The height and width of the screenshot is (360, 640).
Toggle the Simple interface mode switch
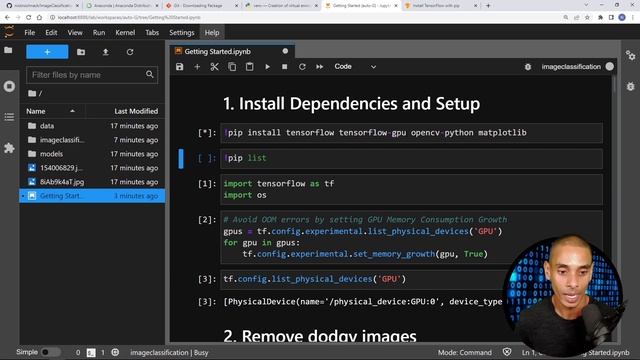coord(50,352)
